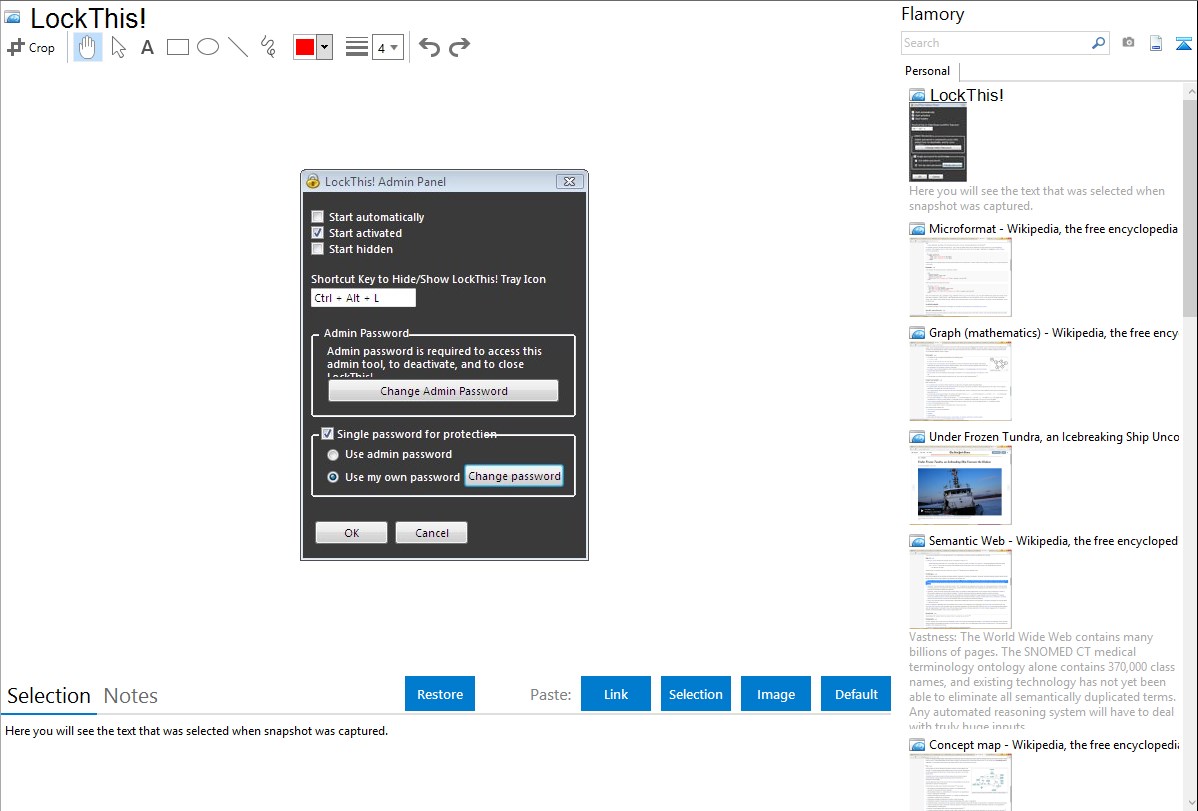Open the color picker dropdown arrow
The image size is (1198, 811).
pos(325,47)
